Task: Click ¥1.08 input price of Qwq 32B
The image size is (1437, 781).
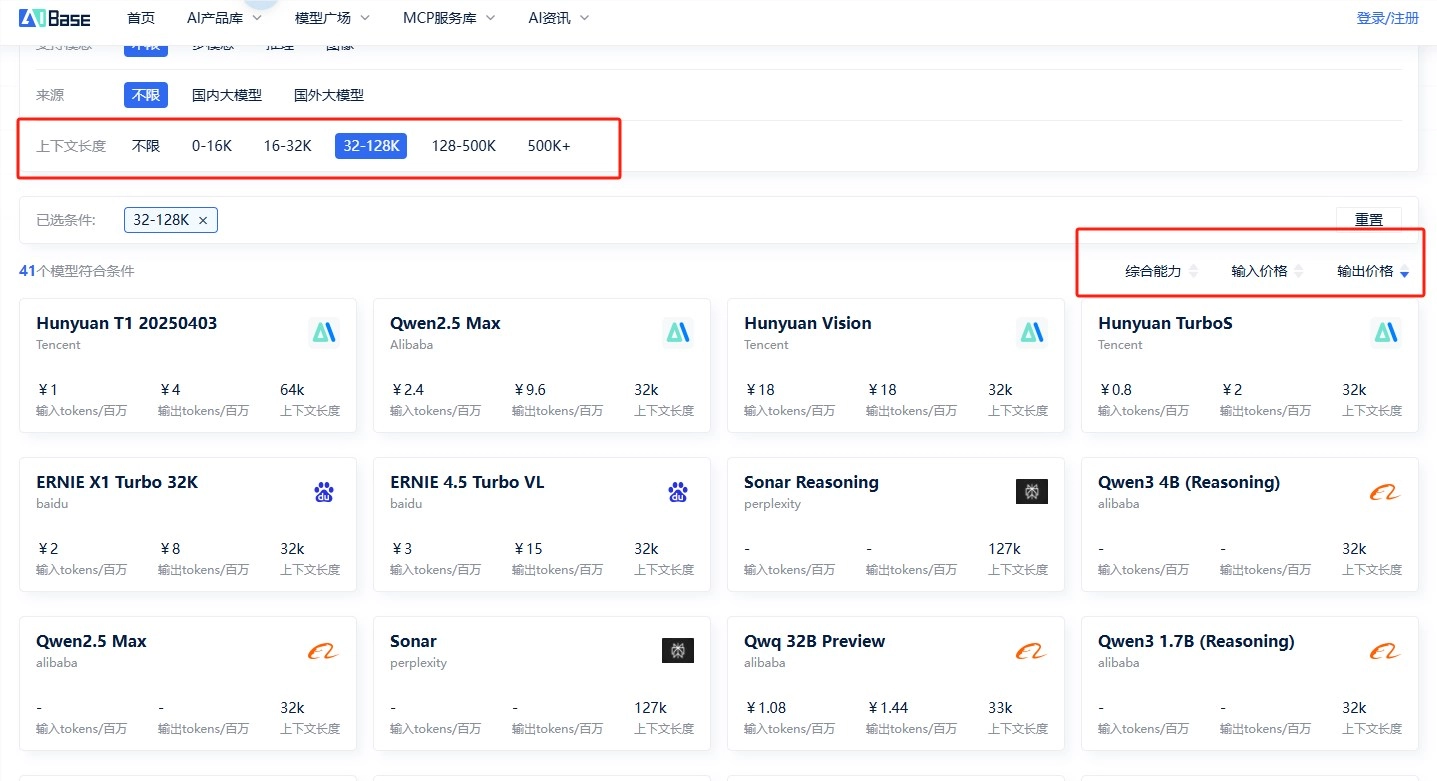Action: [x=765, y=708]
